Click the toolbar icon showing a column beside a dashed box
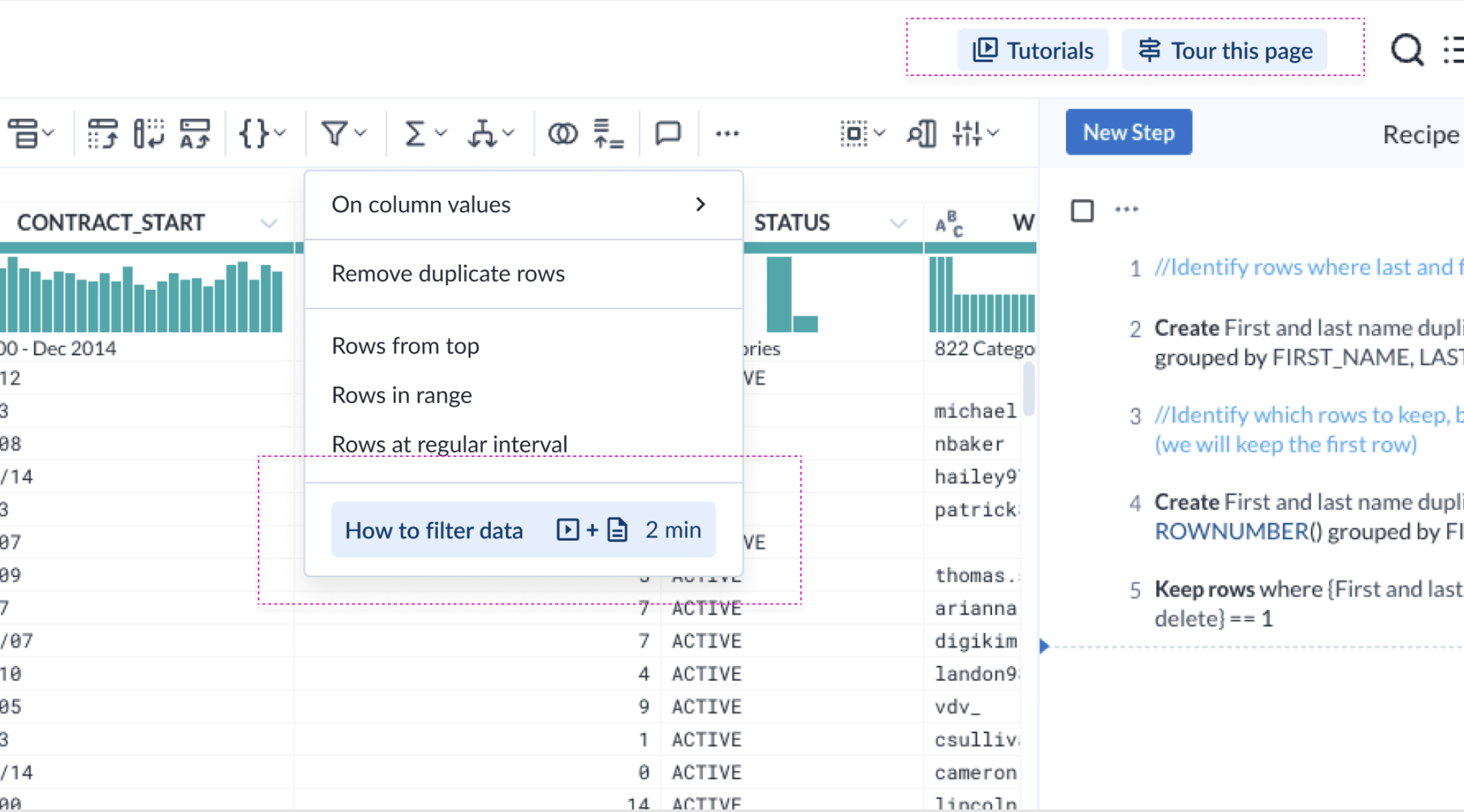The height and width of the screenshot is (812, 1464). [149, 133]
